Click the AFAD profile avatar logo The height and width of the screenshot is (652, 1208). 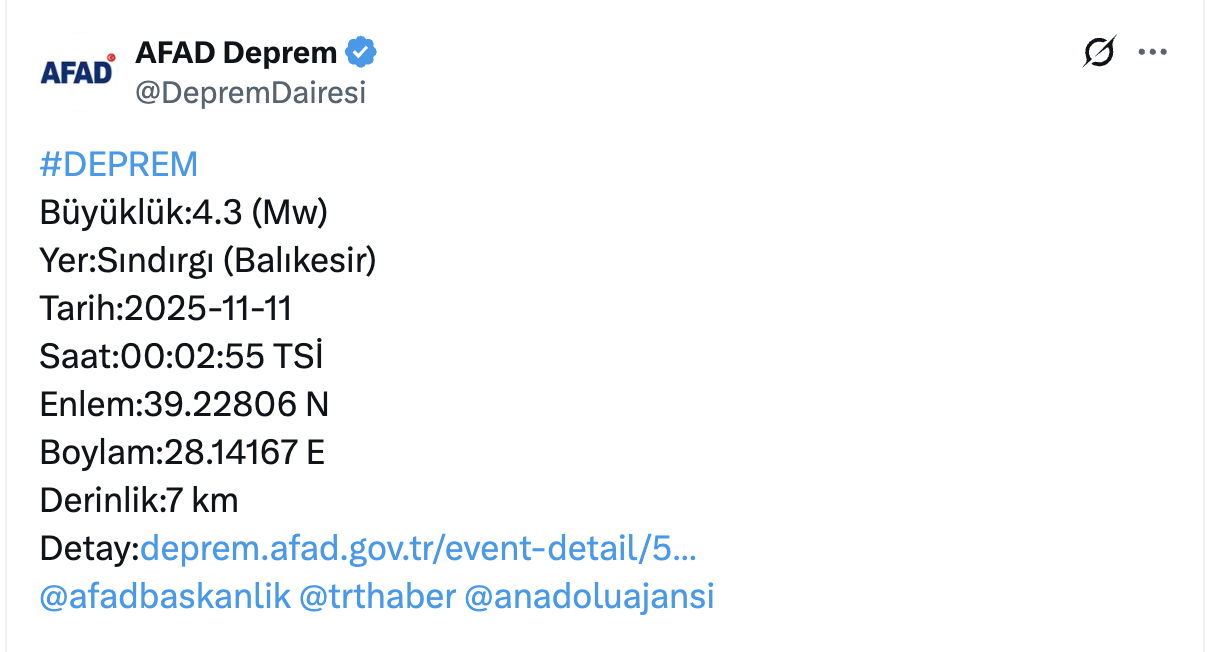click(x=78, y=72)
